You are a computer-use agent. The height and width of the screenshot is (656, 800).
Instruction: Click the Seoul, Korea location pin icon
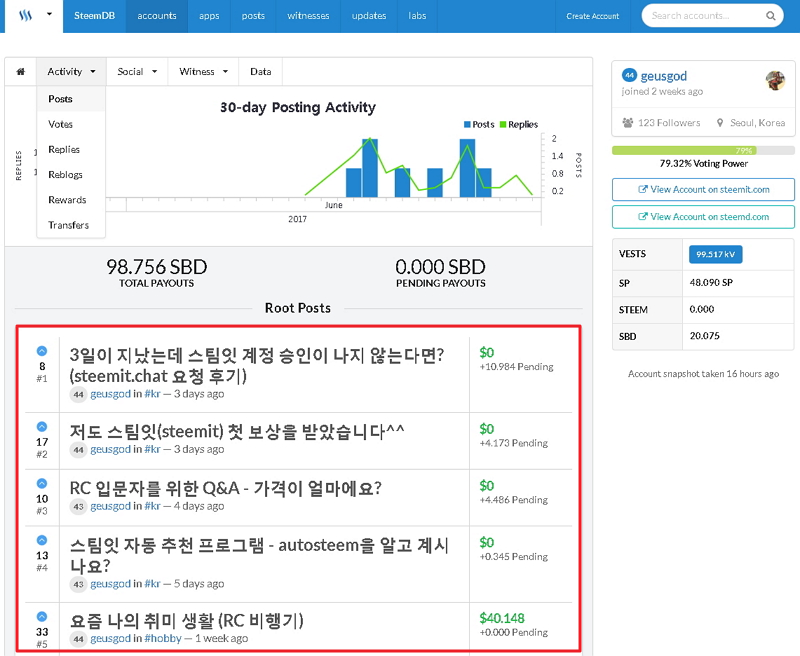coord(720,122)
